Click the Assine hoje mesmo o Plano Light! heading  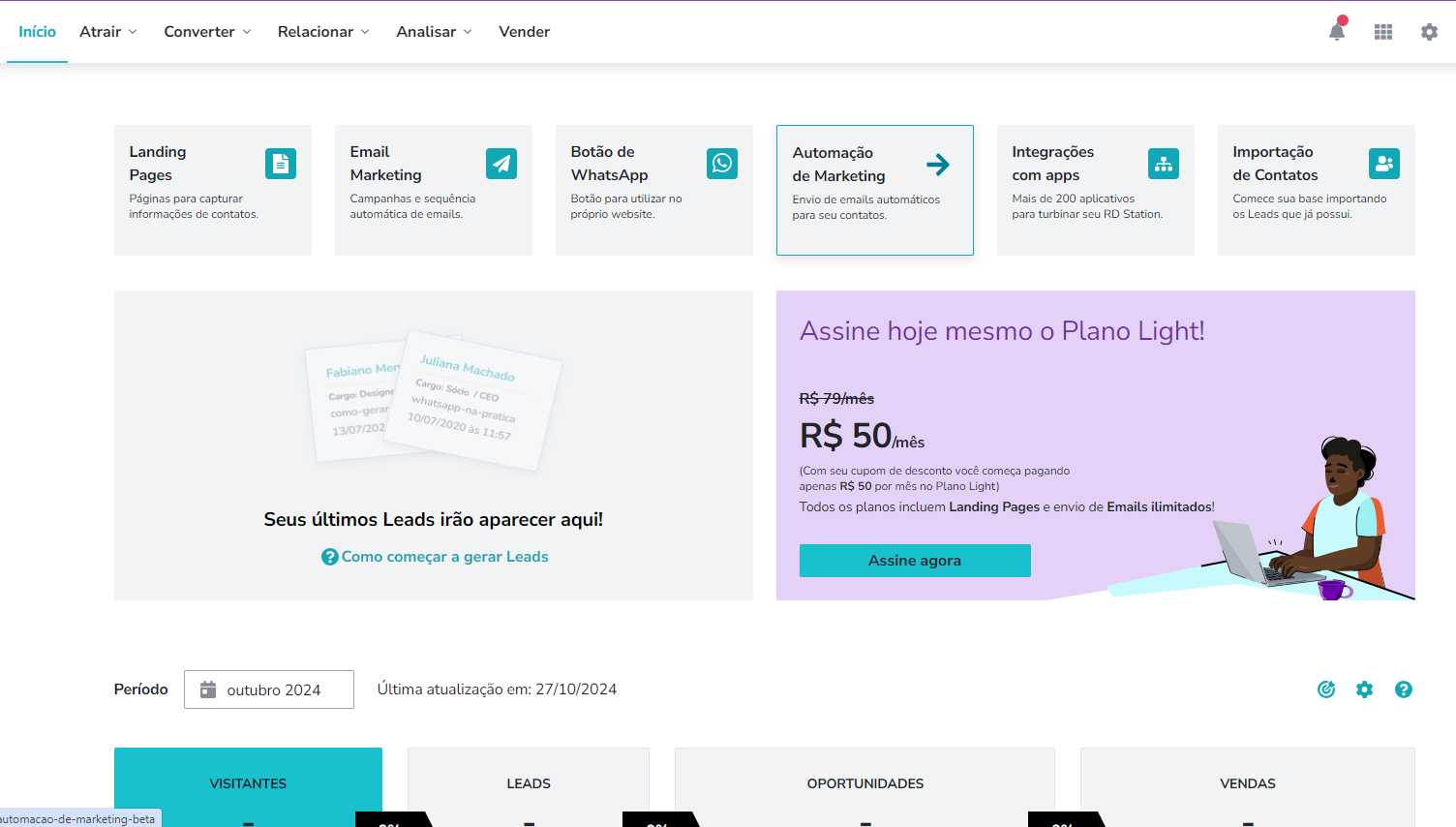coord(1002,331)
